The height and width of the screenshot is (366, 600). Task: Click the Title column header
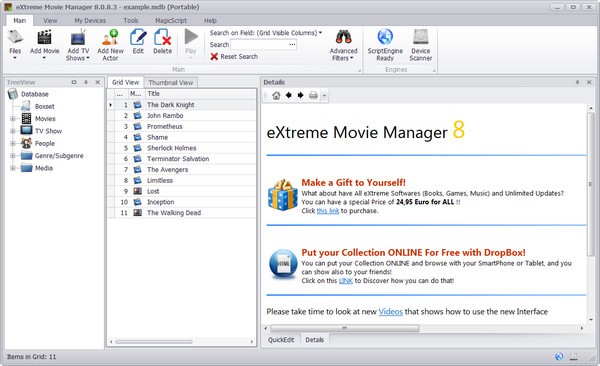point(200,94)
